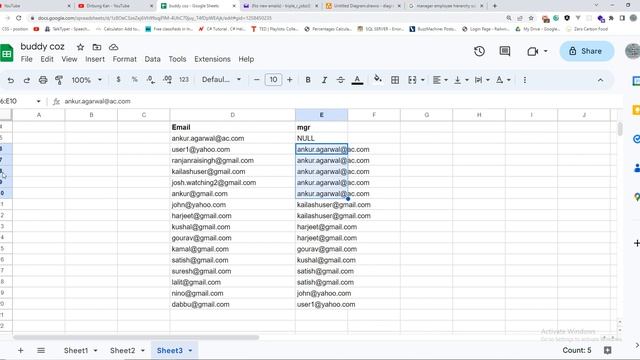This screenshot has width=640, height=360.
Task: Open more number formats 123
Action: pyautogui.click(x=184, y=80)
